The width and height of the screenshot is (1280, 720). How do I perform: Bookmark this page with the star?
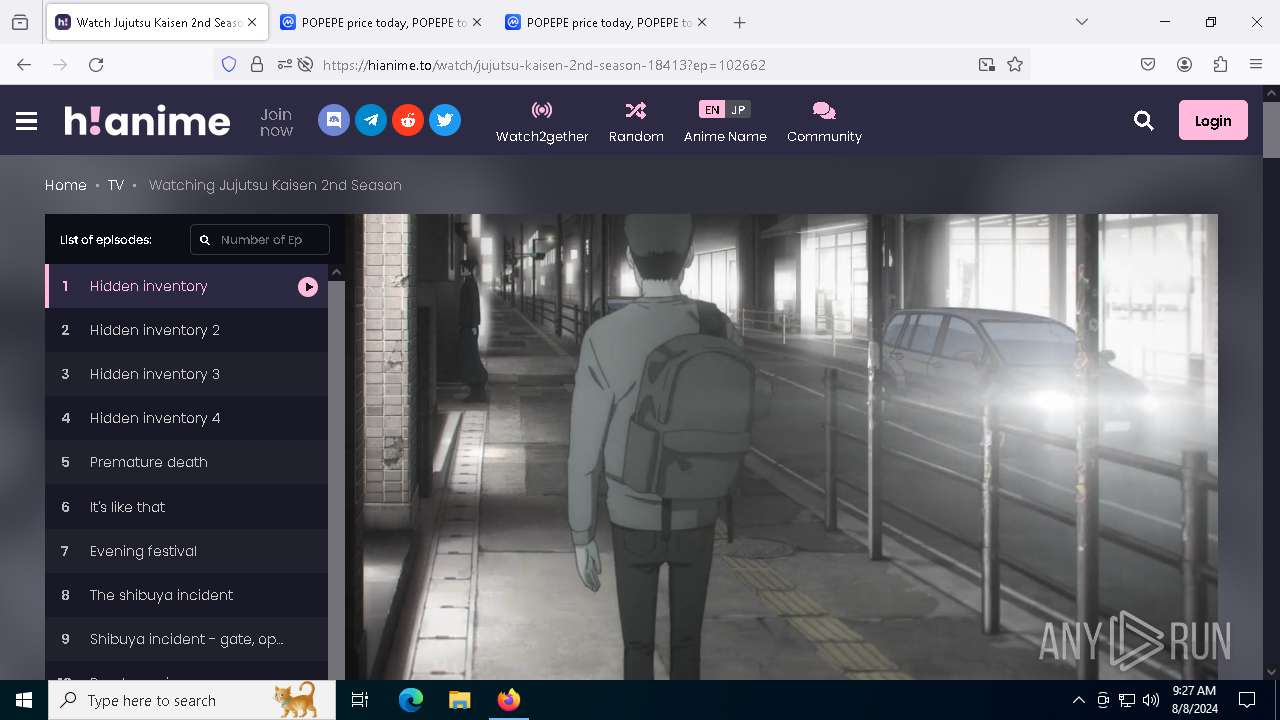point(1015,64)
